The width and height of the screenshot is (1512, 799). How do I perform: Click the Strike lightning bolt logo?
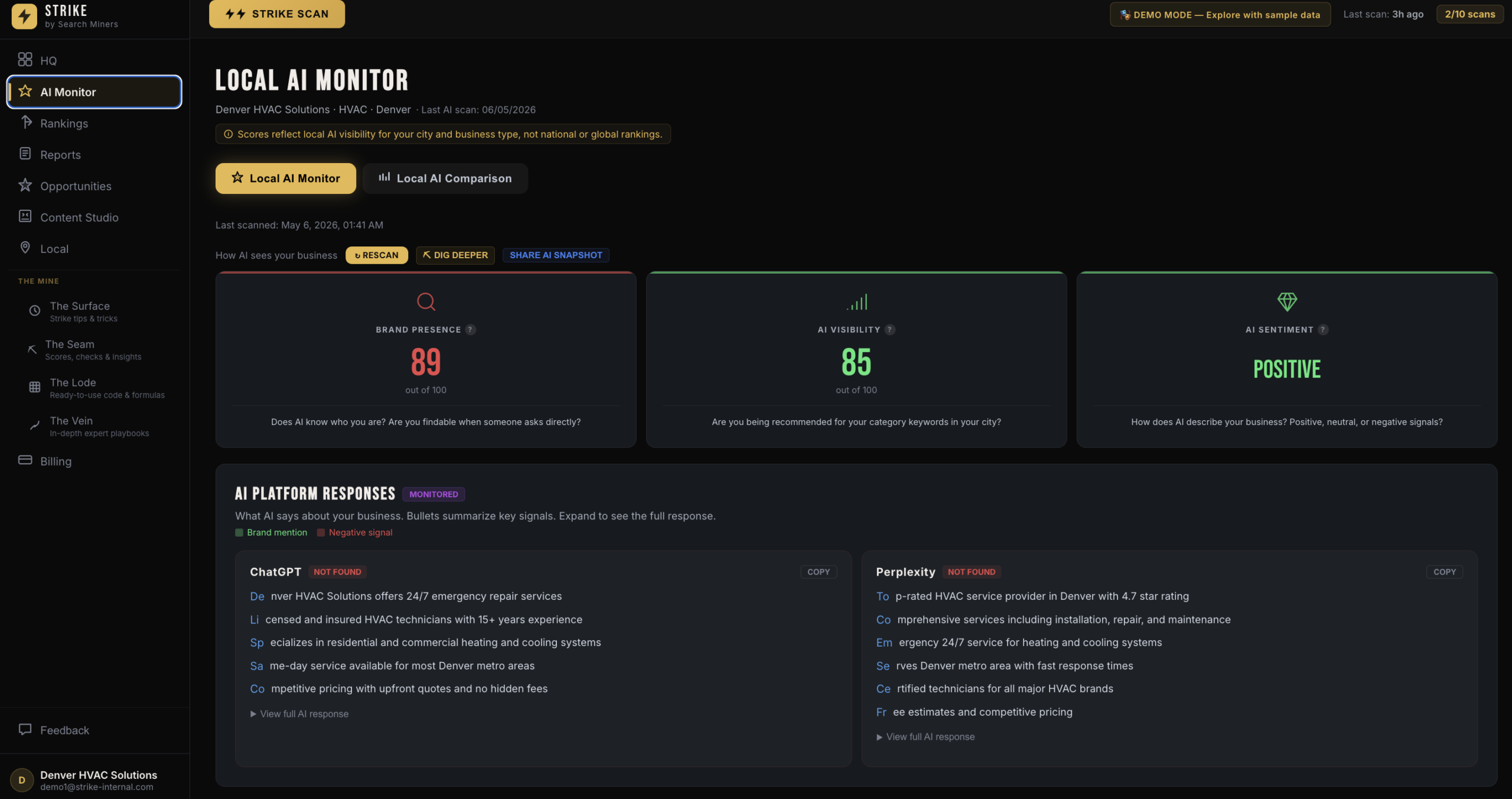[x=24, y=16]
